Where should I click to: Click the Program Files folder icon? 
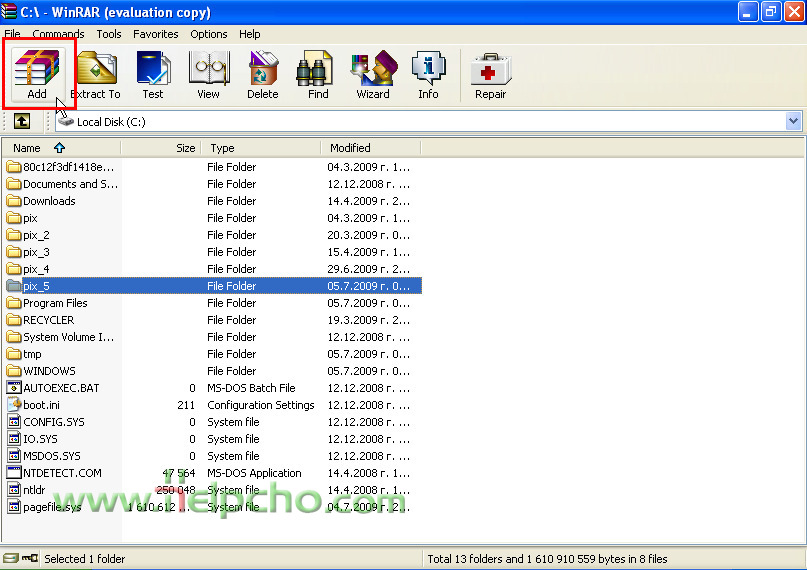click(14, 303)
